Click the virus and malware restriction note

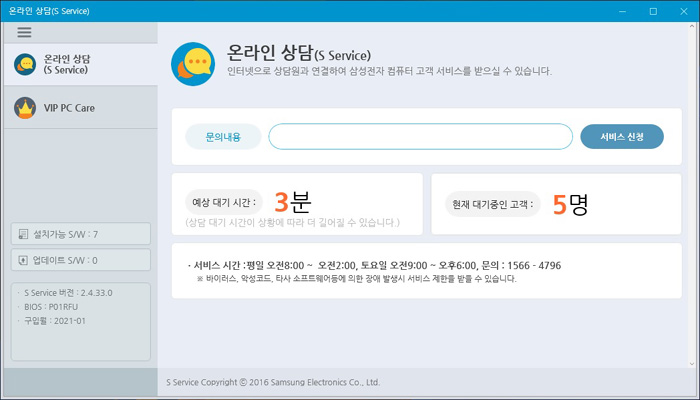pos(357,279)
